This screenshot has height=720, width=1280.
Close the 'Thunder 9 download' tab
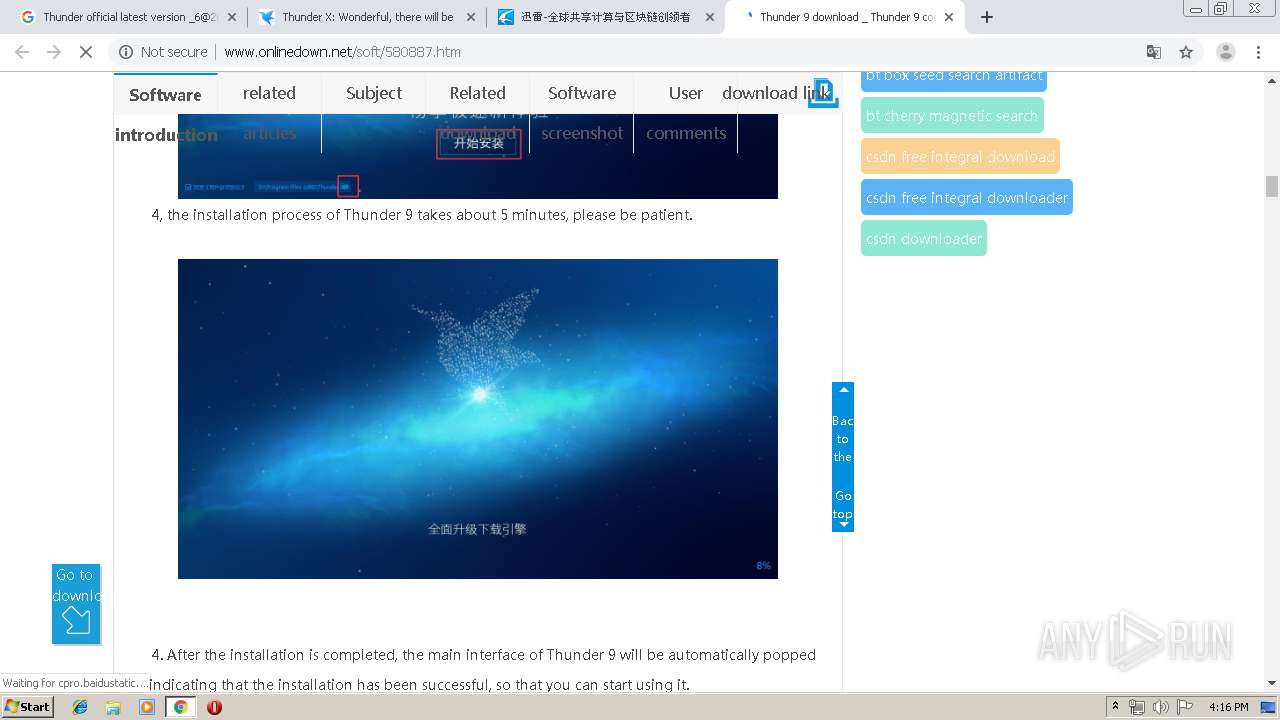tap(949, 17)
